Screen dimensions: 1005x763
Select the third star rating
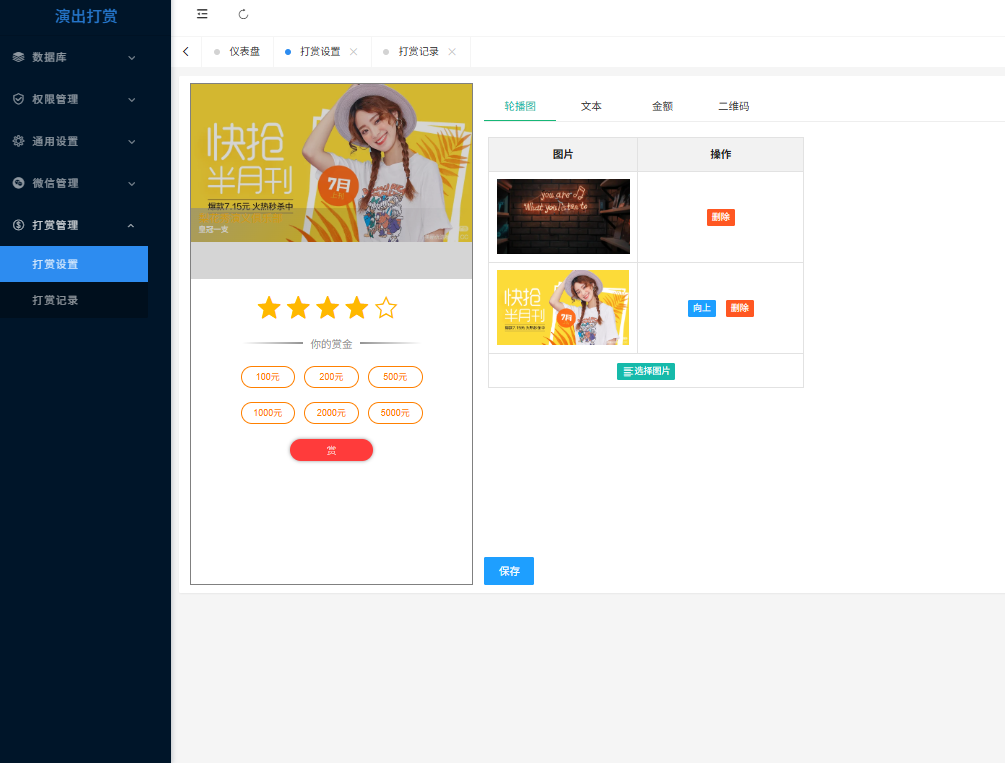click(x=328, y=308)
